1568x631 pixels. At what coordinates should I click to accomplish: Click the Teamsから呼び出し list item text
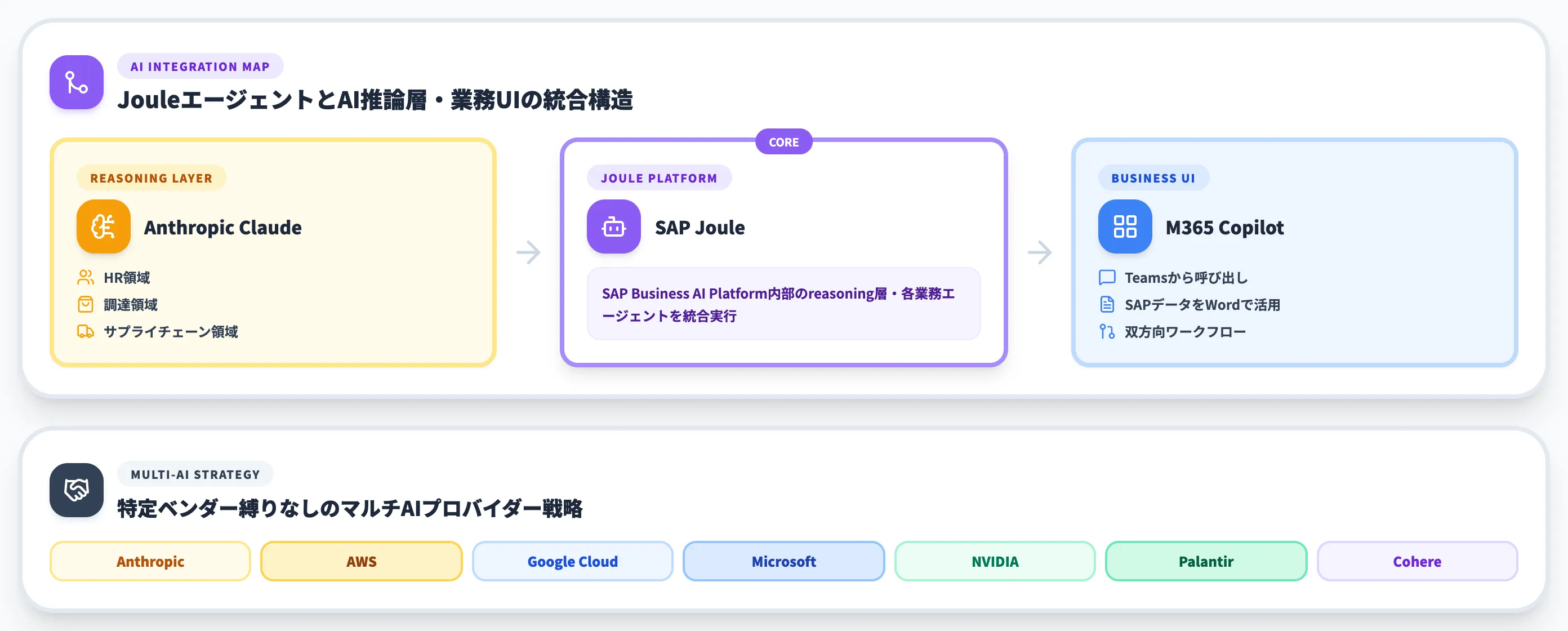[1186, 278]
